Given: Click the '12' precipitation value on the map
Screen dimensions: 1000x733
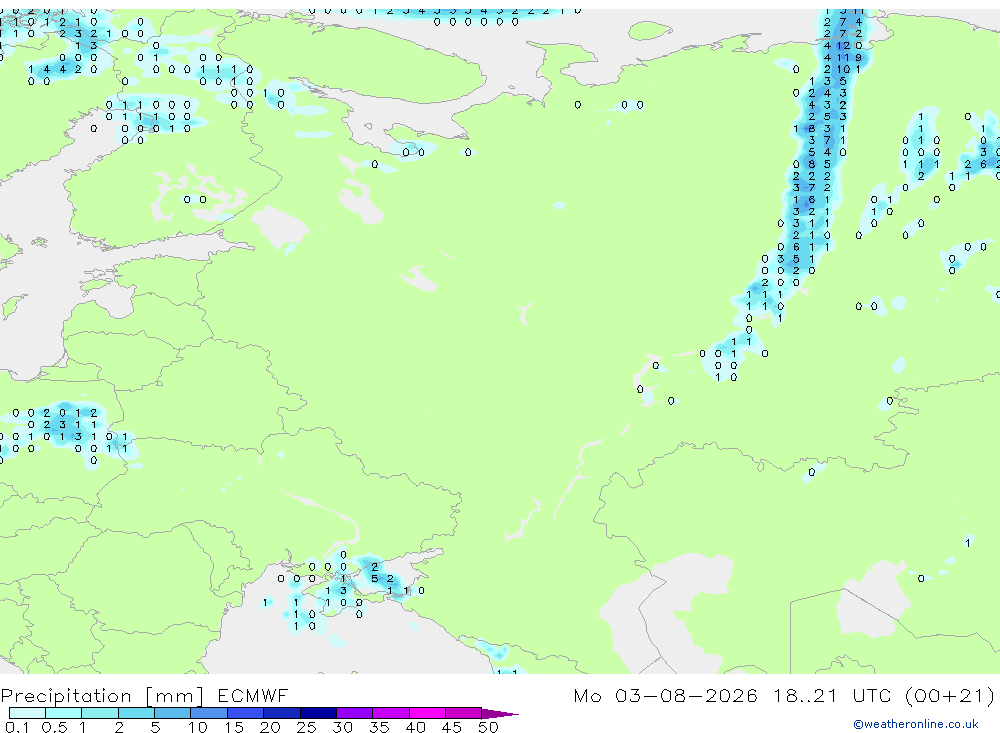Looking at the screenshot, I should click(843, 45).
